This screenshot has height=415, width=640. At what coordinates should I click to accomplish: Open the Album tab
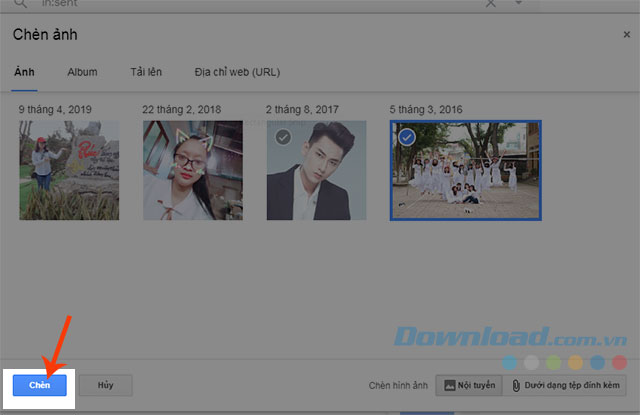[x=82, y=72]
